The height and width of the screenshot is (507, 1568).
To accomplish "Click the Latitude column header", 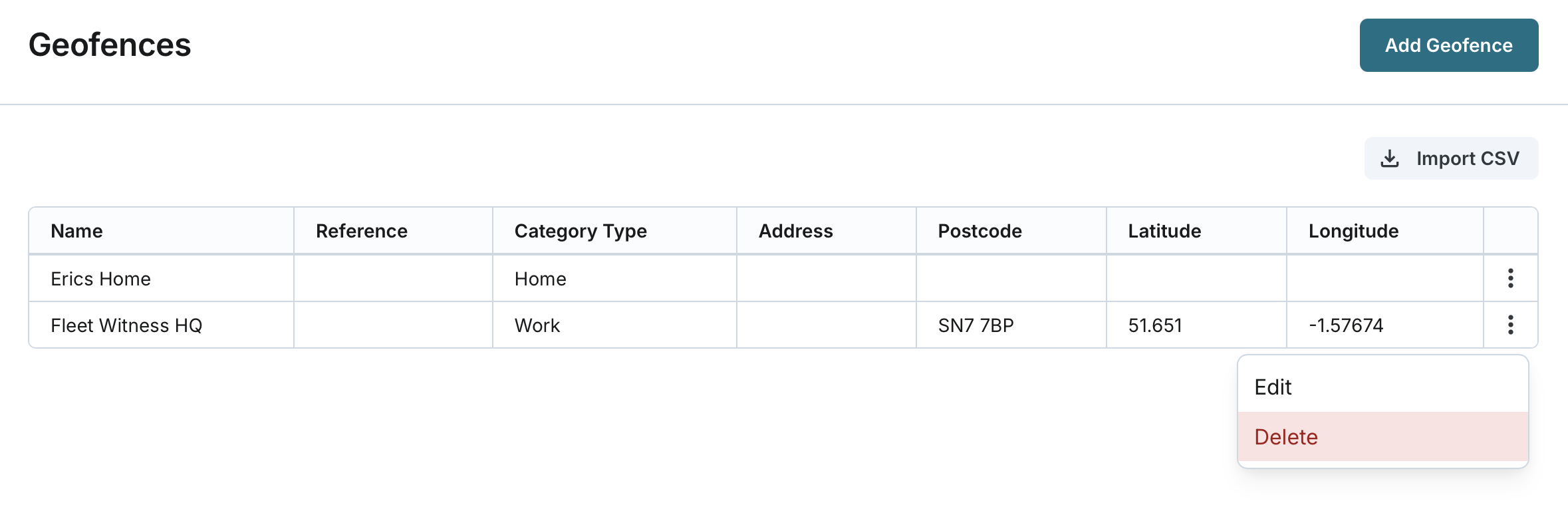I will (x=1164, y=231).
